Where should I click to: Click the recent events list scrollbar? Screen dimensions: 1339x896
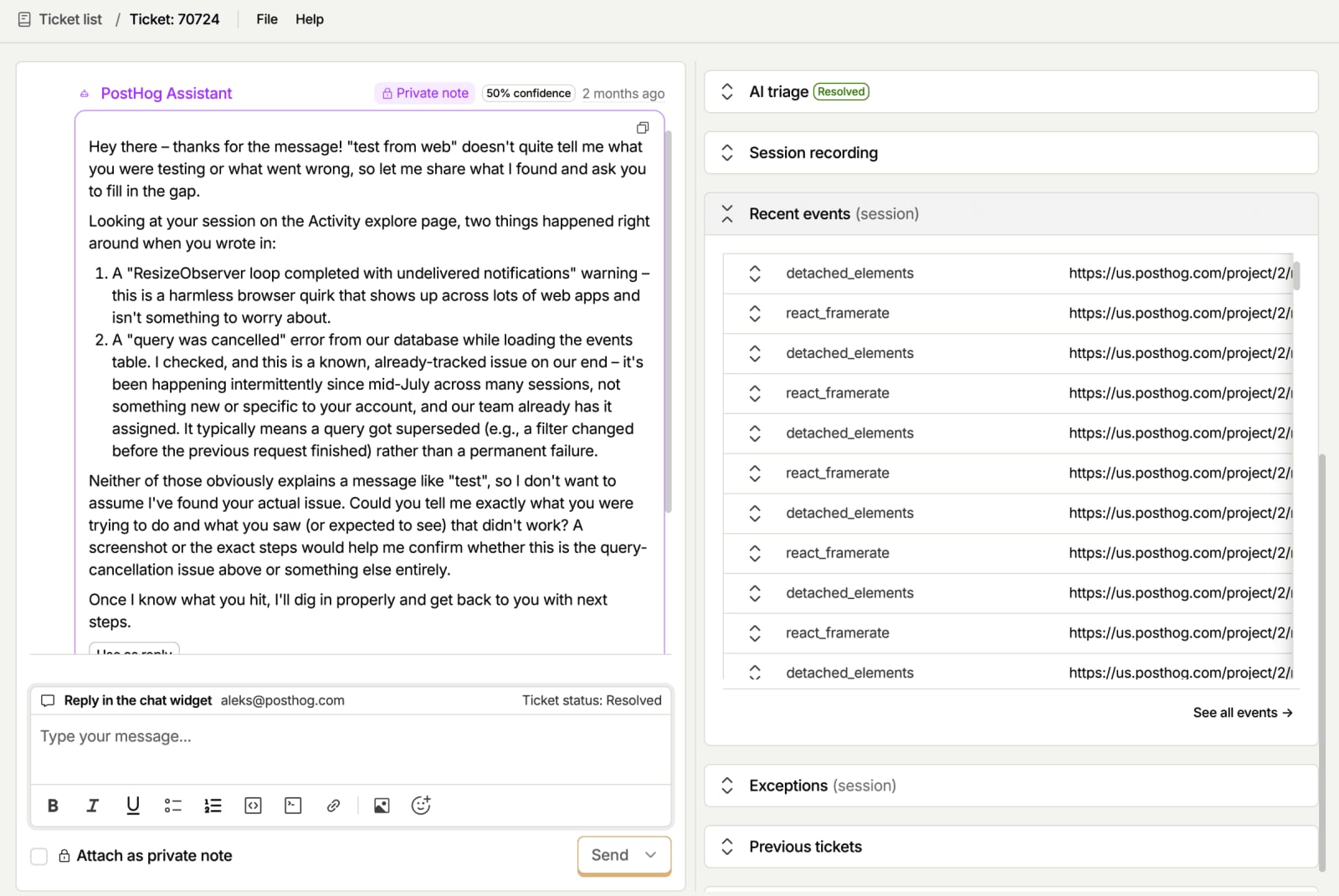[1296, 275]
